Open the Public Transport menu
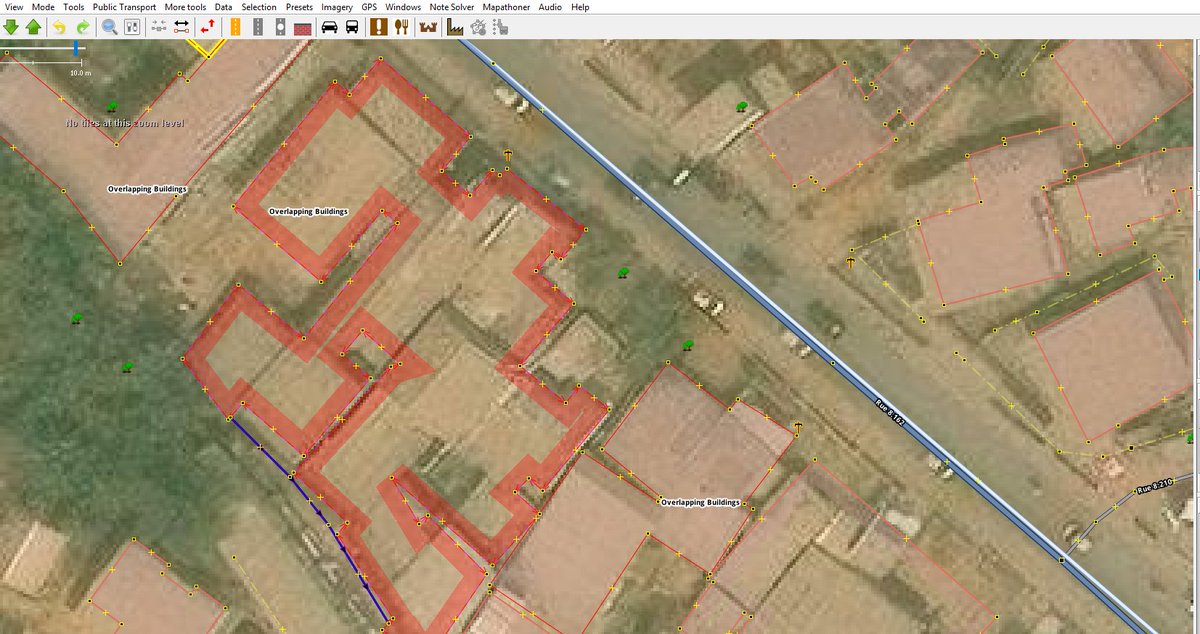Image resolution: width=1200 pixels, height=634 pixels. point(126,7)
